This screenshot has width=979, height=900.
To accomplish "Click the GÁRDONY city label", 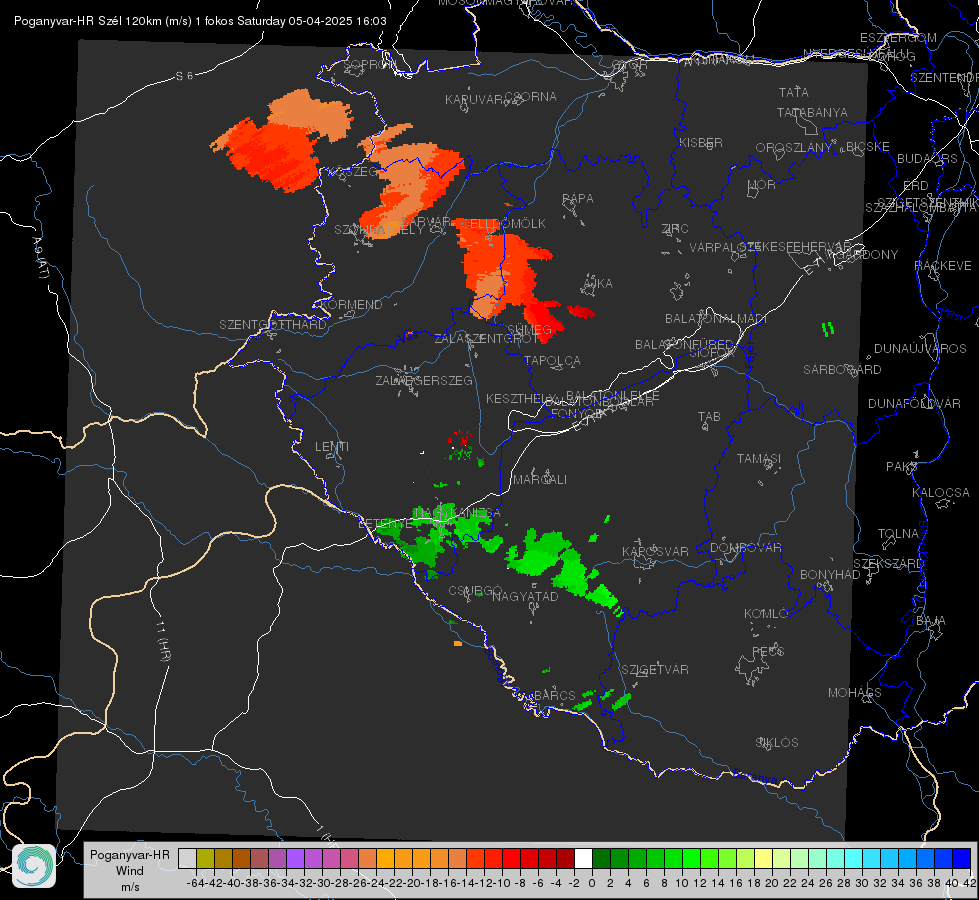I will coord(868,255).
